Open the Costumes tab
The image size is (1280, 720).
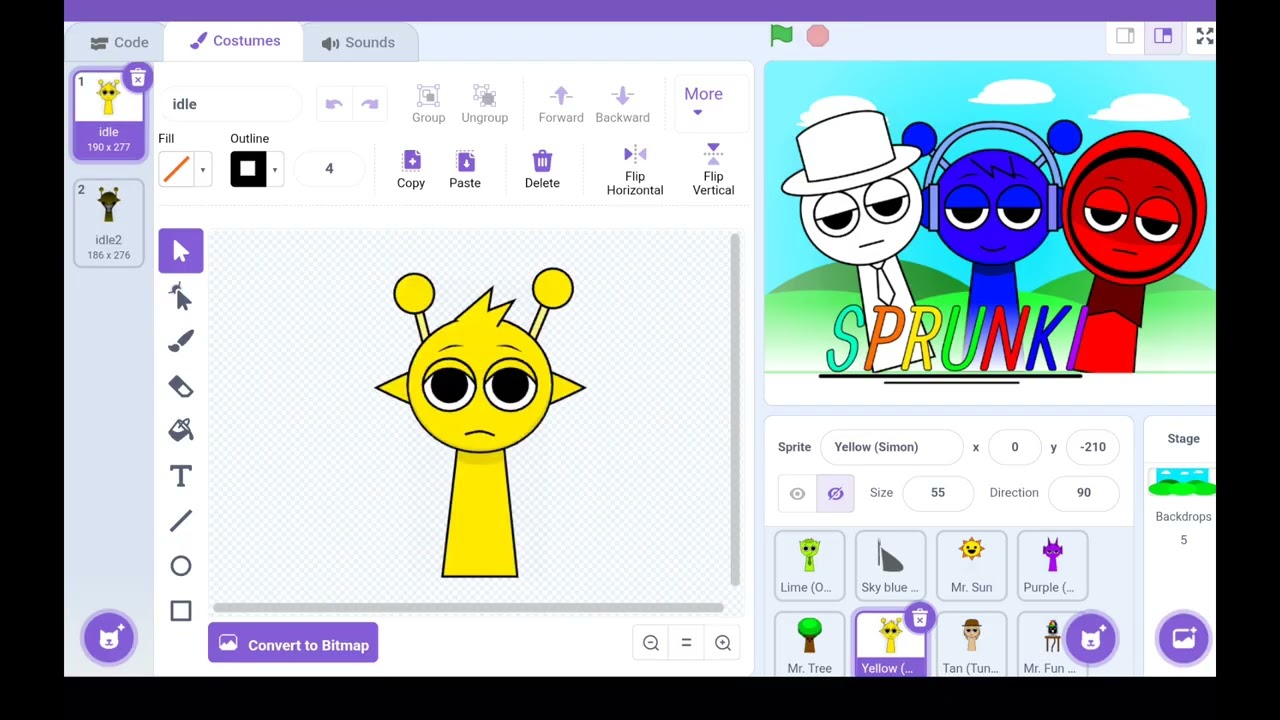tap(235, 41)
